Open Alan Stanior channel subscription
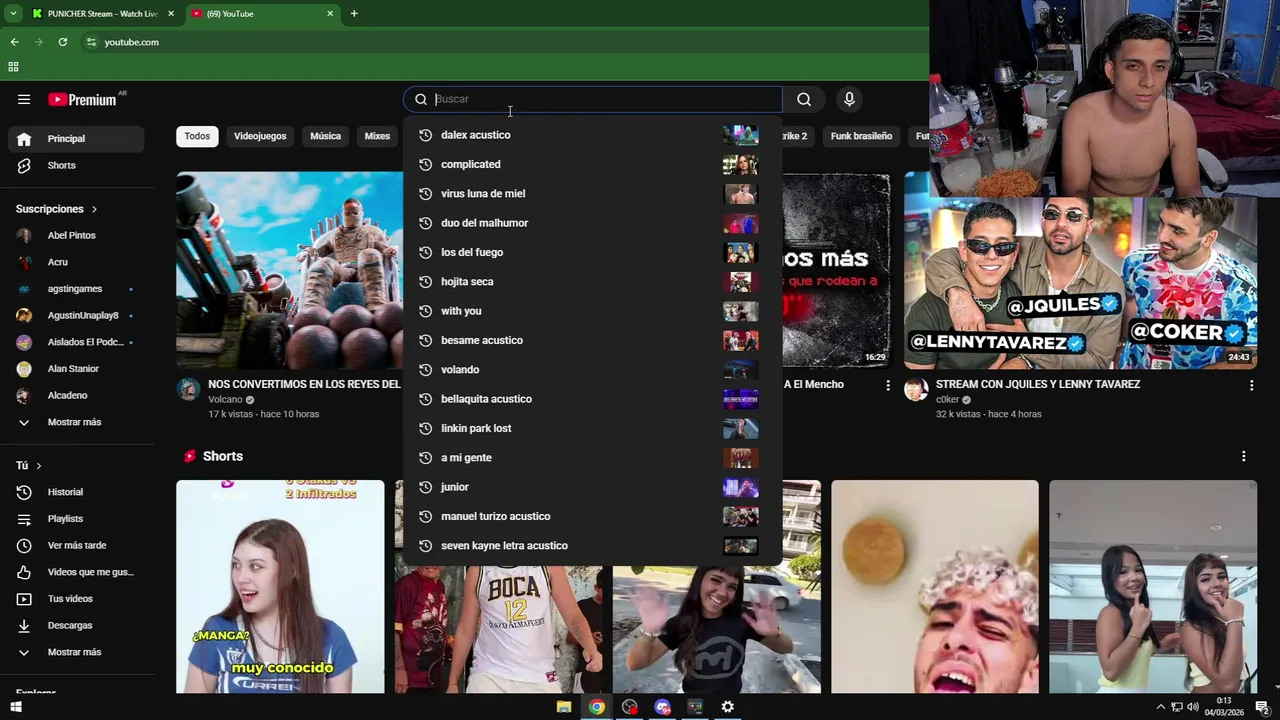This screenshot has width=1280, height=720. [x=76, y=369]
